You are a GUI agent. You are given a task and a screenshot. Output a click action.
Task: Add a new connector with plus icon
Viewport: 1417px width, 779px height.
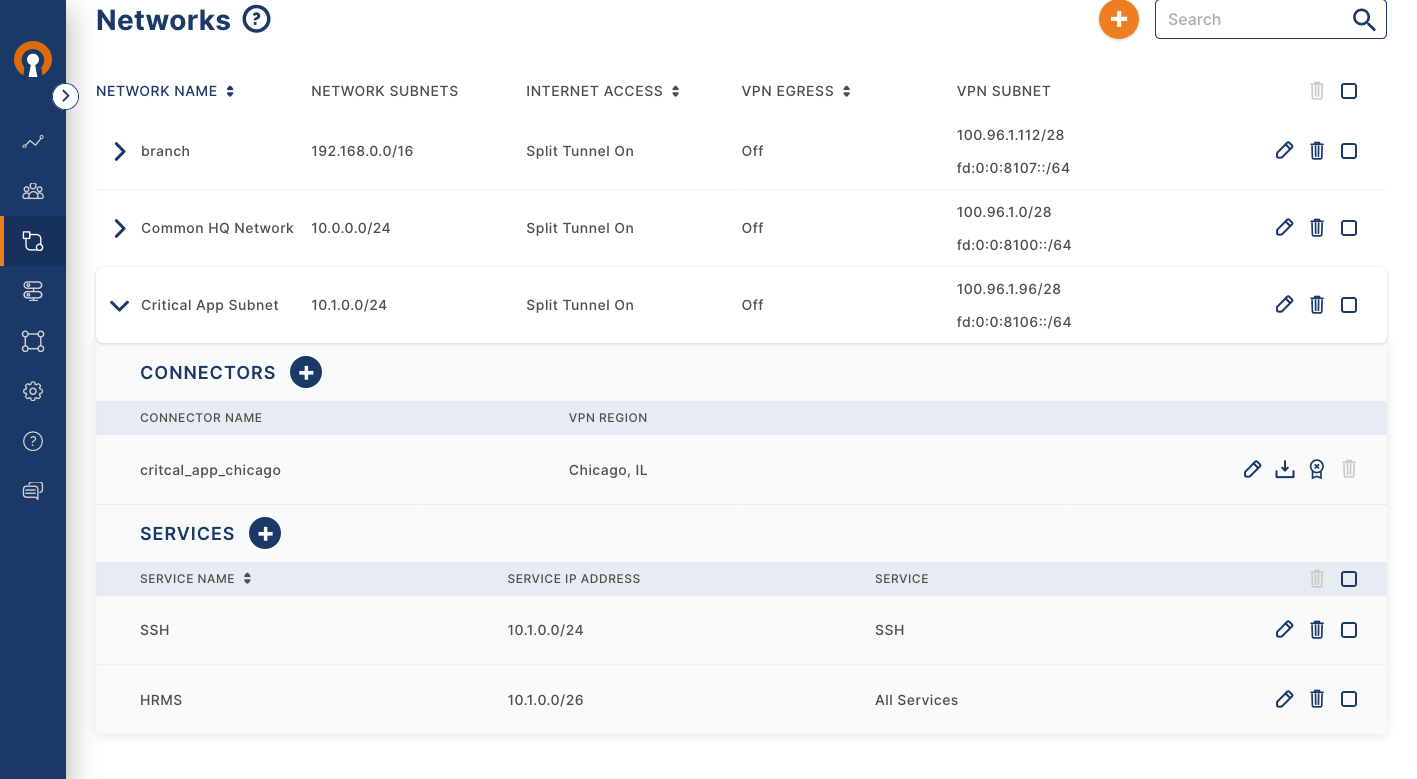tap(306, 373)
